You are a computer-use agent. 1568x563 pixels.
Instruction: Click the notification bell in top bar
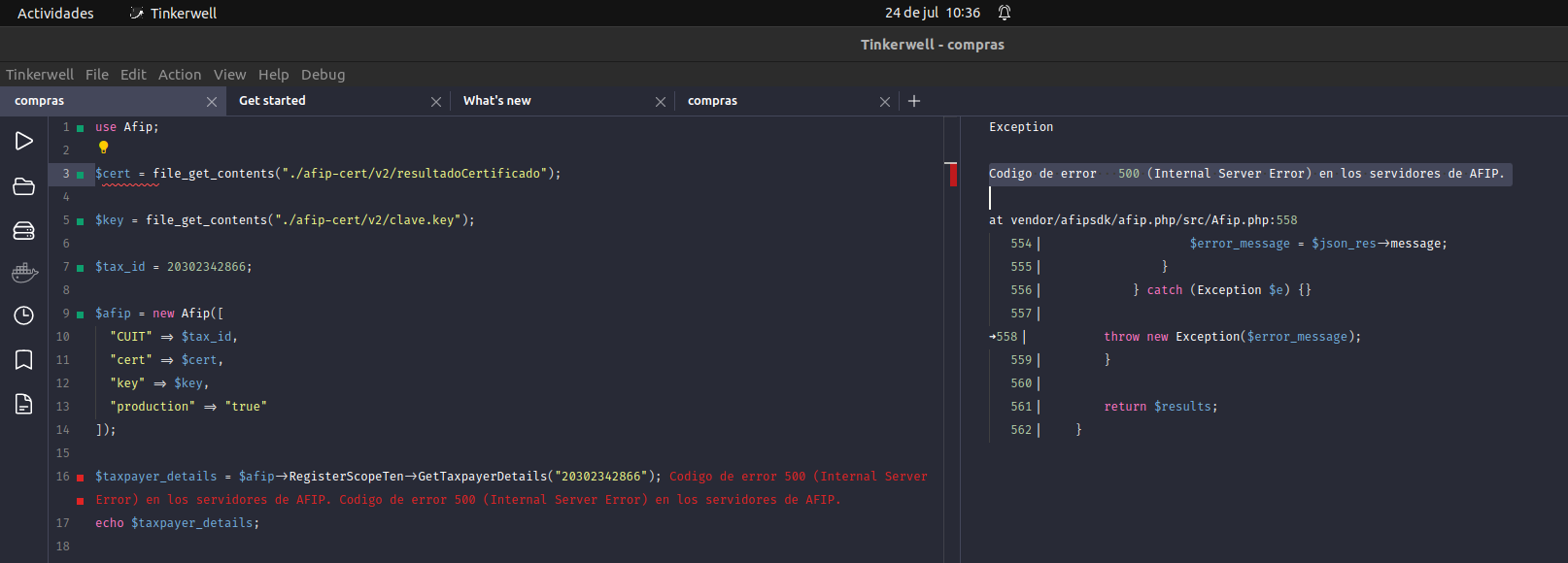(x=1005, y=13)
